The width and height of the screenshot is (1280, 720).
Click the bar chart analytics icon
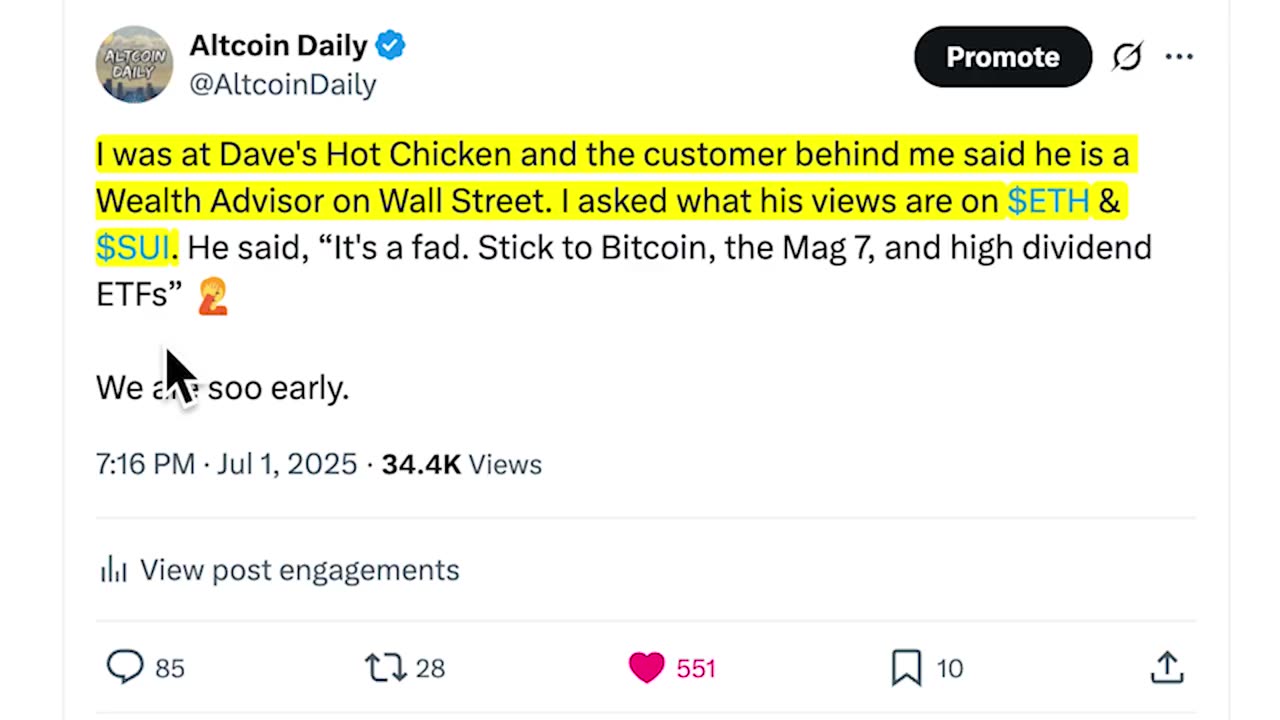(x=113, y=570)
